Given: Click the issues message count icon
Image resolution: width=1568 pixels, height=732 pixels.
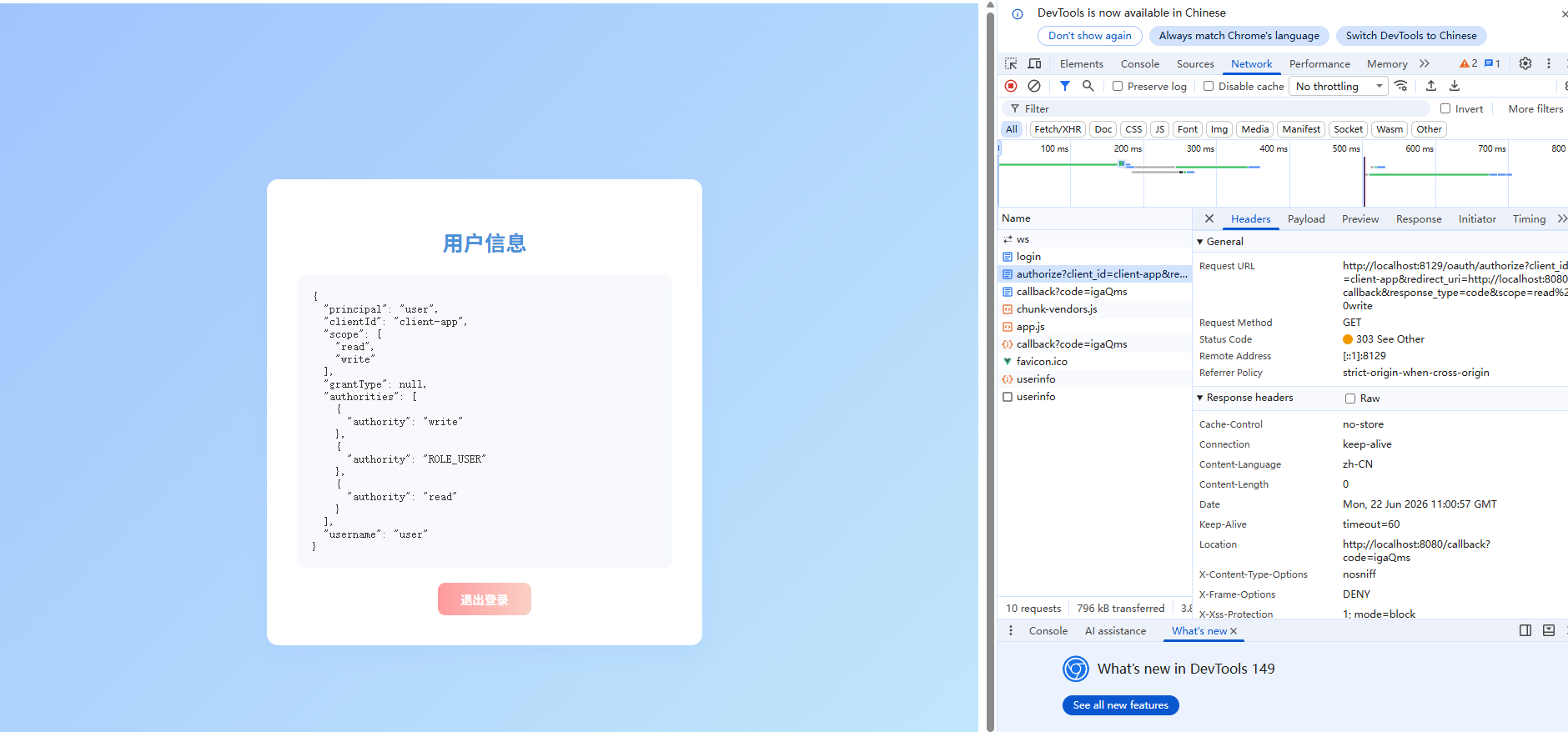Looking at the screenshot, I should click(x=1489, y=63).
